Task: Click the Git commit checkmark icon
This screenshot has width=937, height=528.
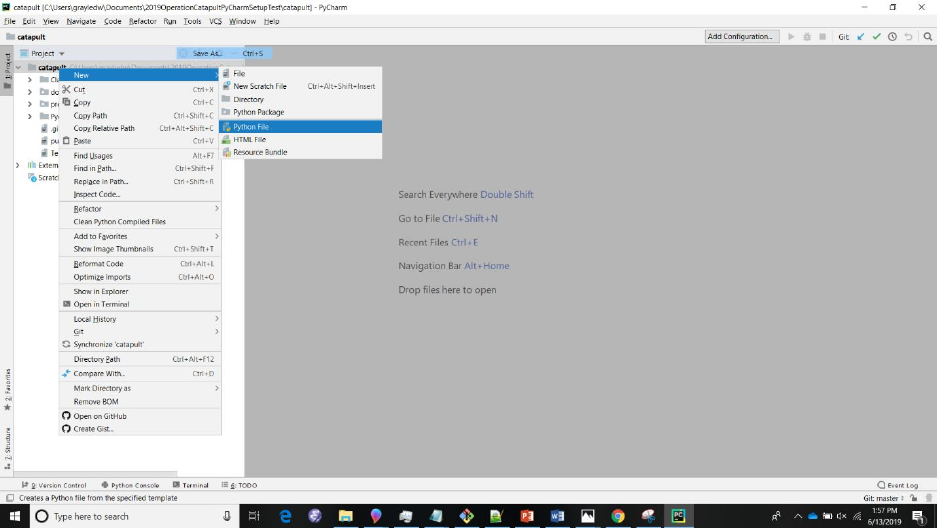Action: (876, 36)
